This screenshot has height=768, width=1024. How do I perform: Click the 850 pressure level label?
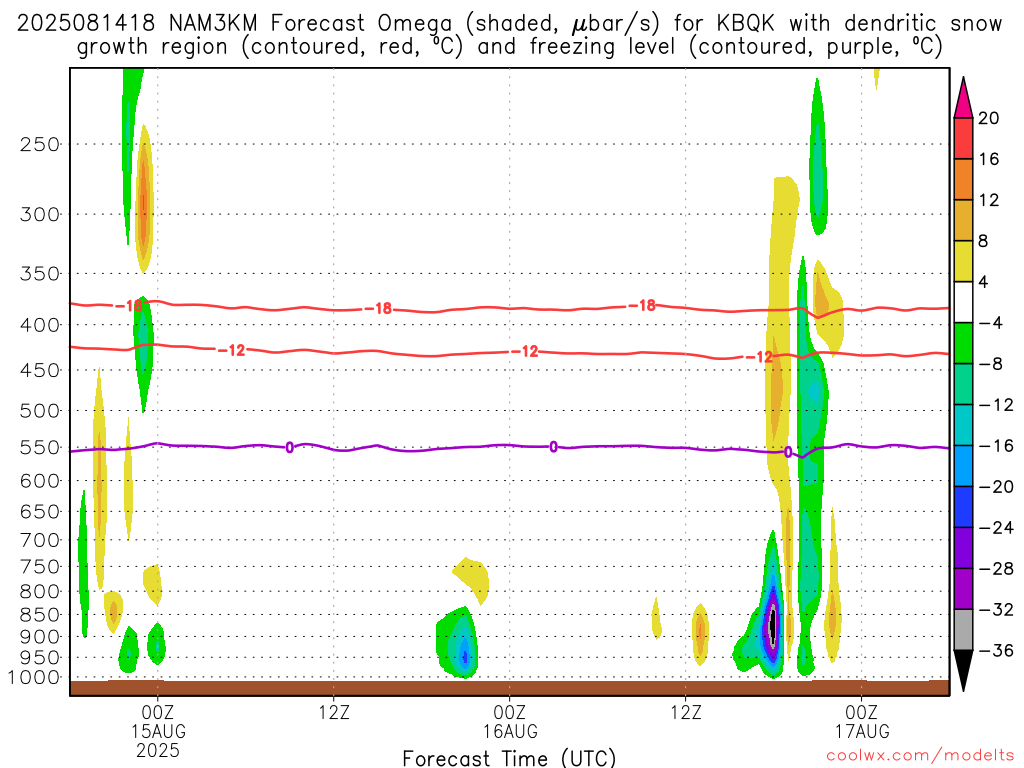click(40, 615)
